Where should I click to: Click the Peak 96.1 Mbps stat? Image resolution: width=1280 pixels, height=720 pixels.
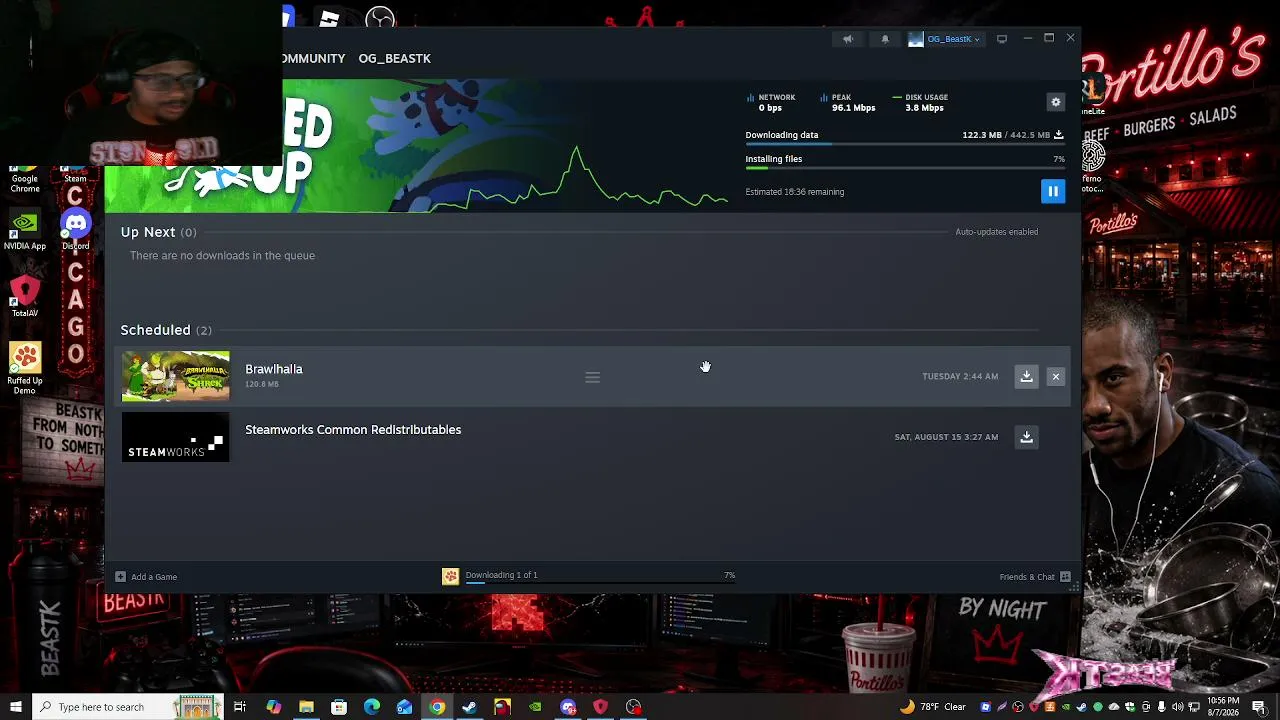(x=848, y=103)
